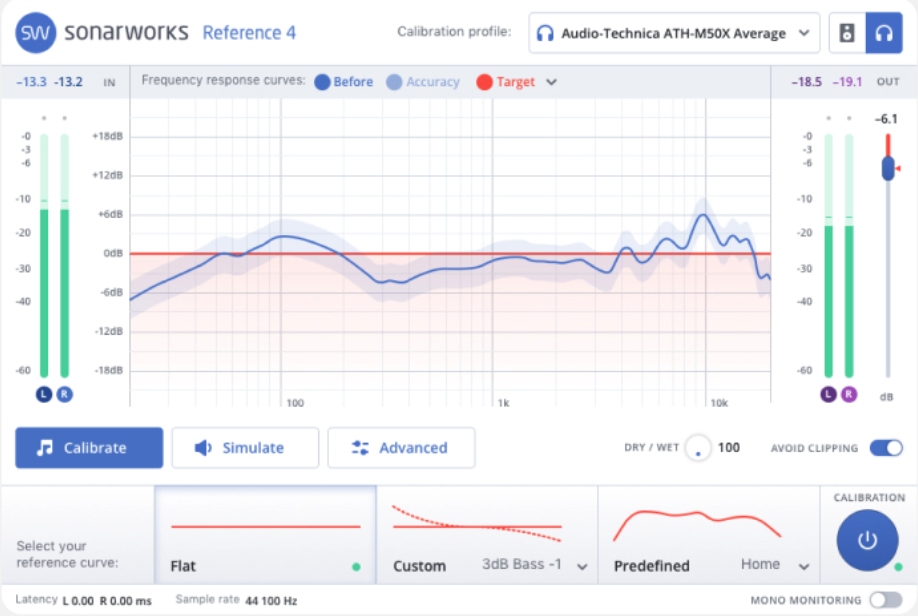This screenshot has width=918, height=616.
Task: Choose the Custom reference curve
Action: 487,535
